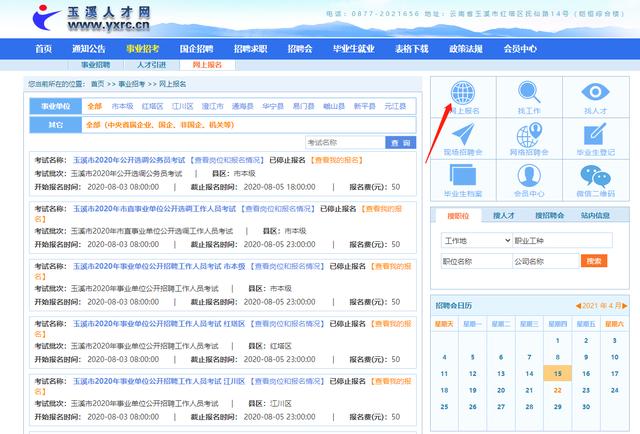640x434 pixels.
Task: Open the 表格下载 menu item
Action: pos(411,49)
